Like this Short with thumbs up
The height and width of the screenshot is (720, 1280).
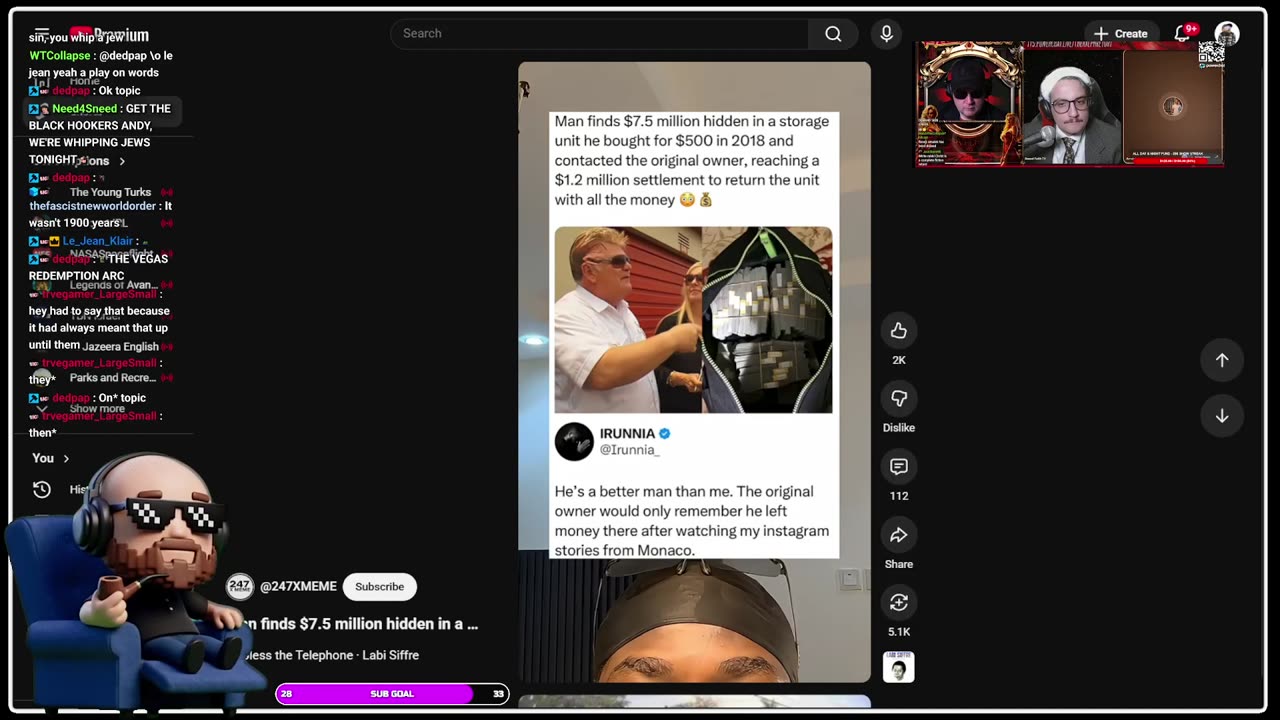click(x=899, y=331)
